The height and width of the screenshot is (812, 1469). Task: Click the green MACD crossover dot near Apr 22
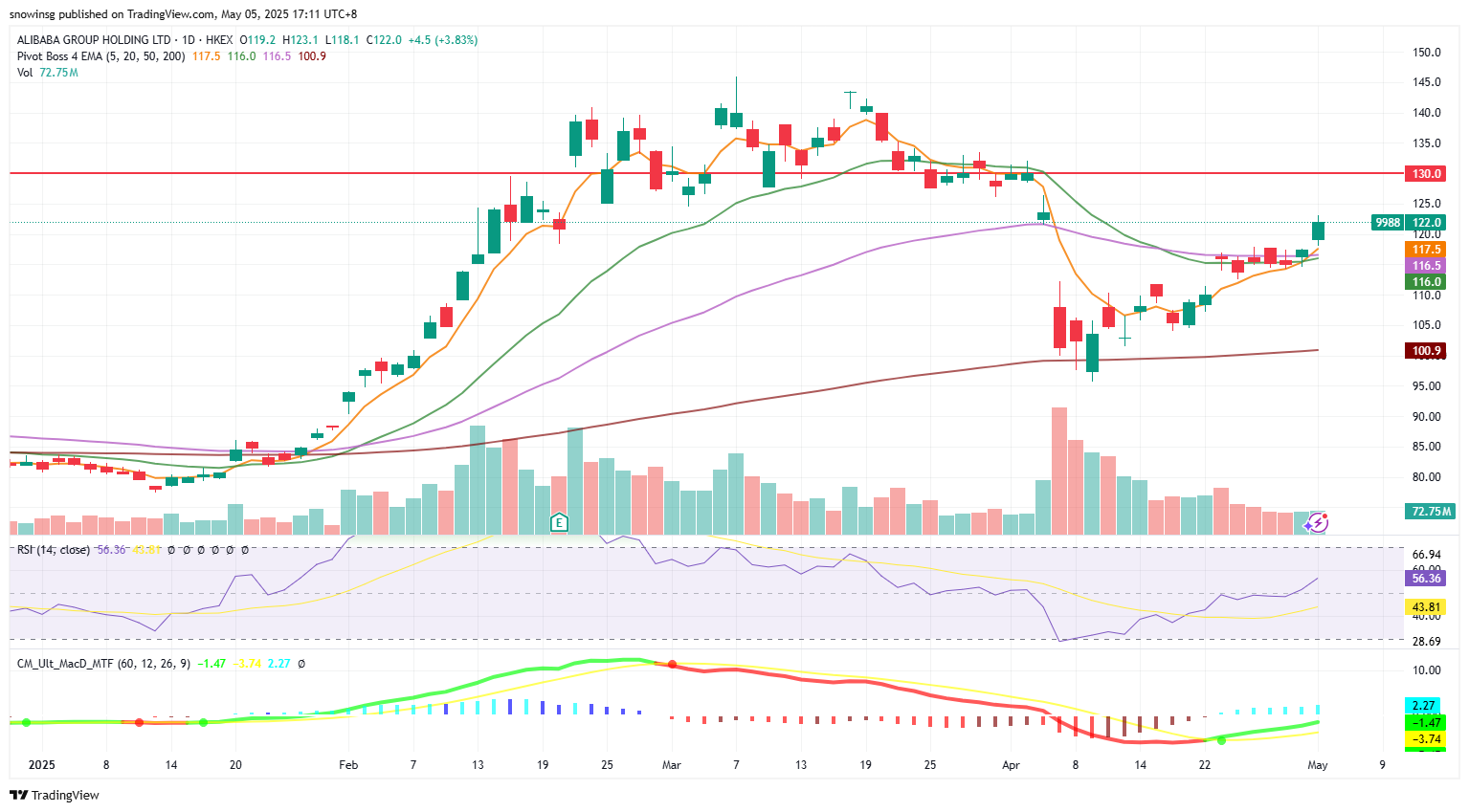point(1221,740)
